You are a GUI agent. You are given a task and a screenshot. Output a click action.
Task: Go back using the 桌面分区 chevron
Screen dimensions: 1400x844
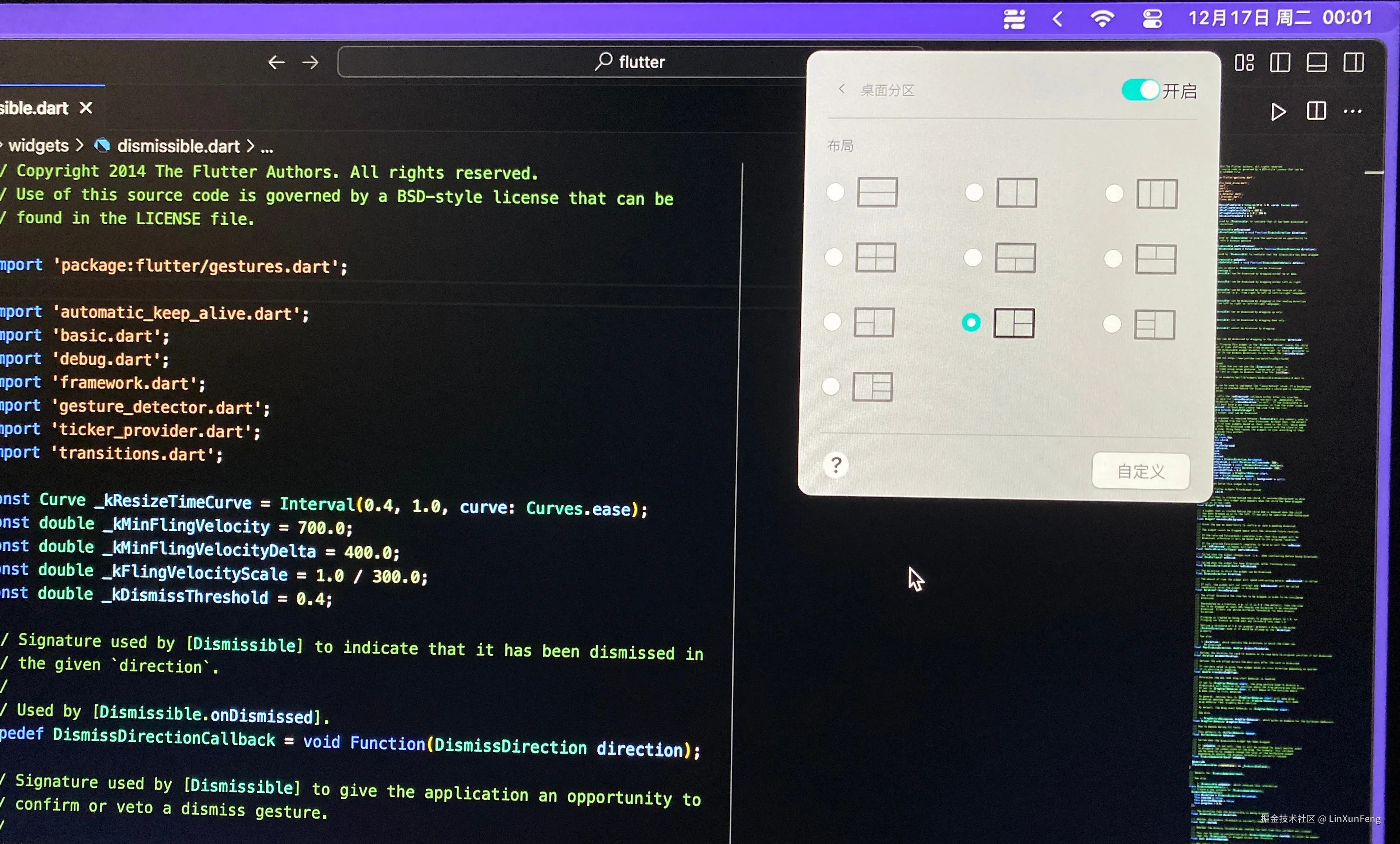tap(841, 89)
